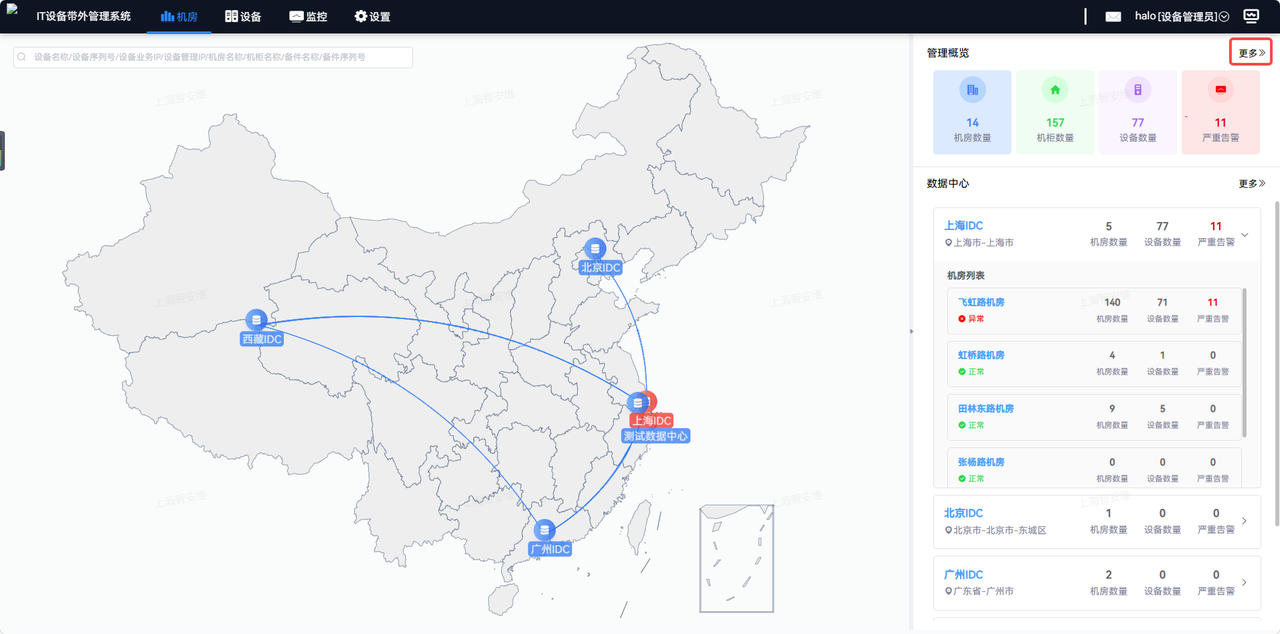Click the location pin beside 上海市-上海市
1280x634 pixels.
(948, 243)
